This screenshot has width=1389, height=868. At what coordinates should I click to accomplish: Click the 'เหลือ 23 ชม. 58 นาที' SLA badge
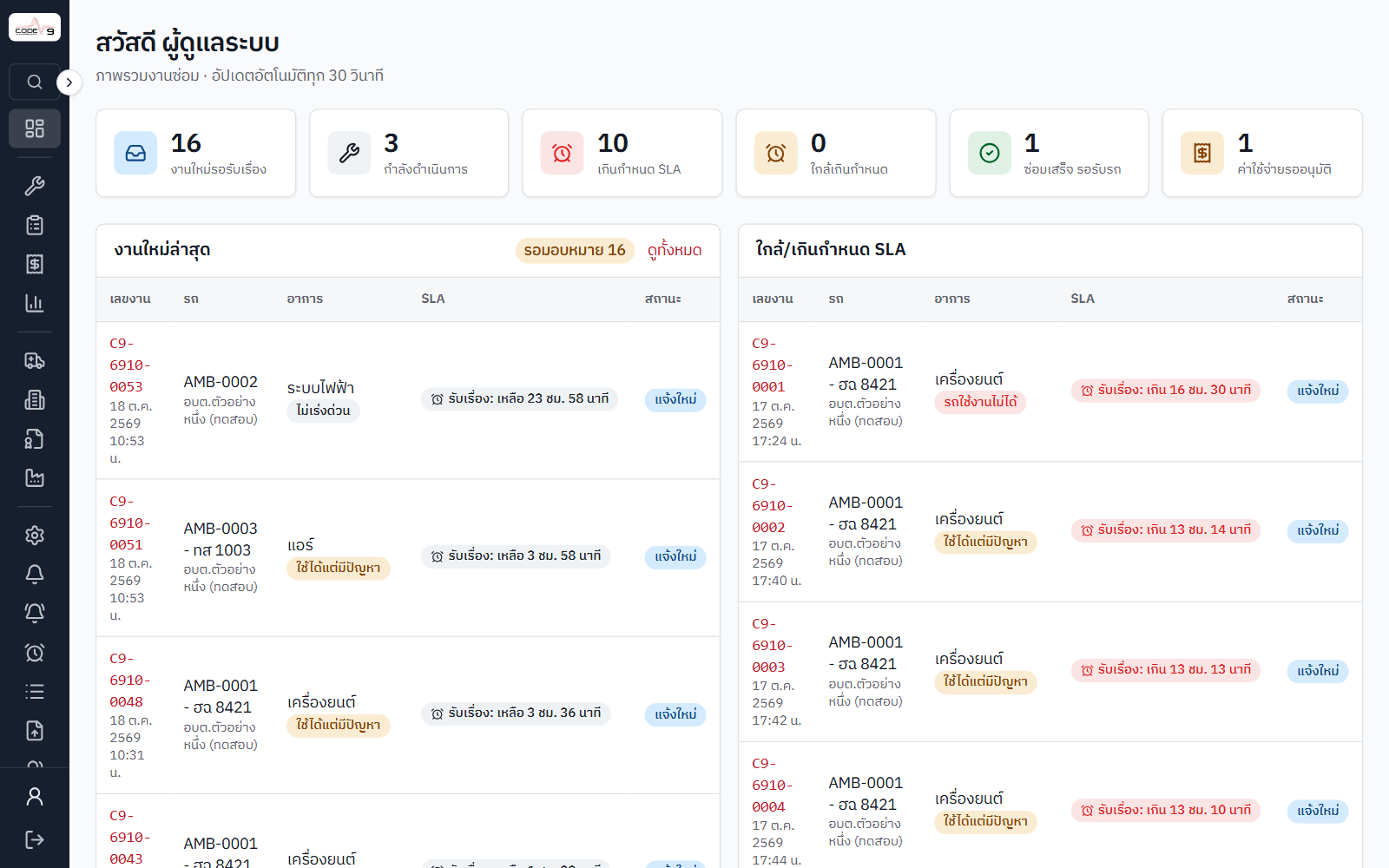[x=519, y=399]
